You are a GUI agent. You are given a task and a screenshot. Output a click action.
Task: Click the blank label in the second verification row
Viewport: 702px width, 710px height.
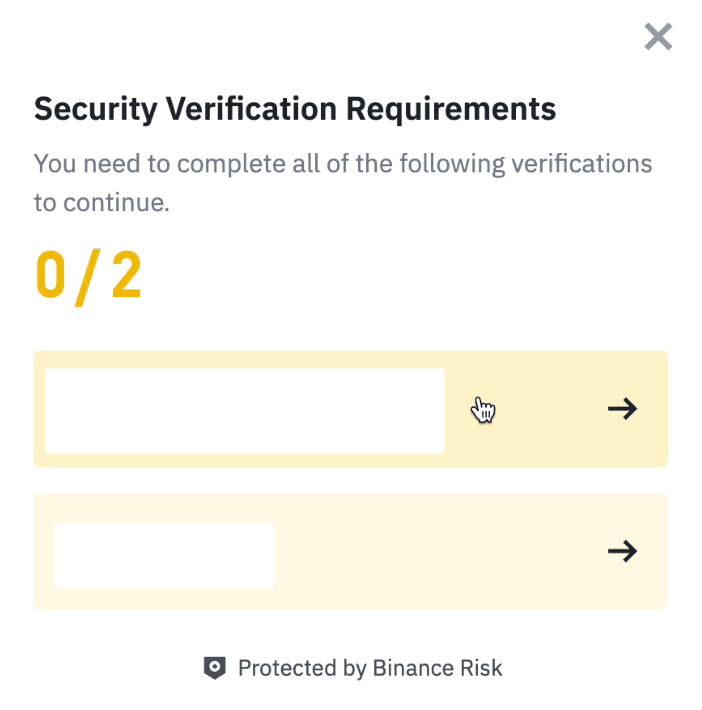tap(163, 555)
